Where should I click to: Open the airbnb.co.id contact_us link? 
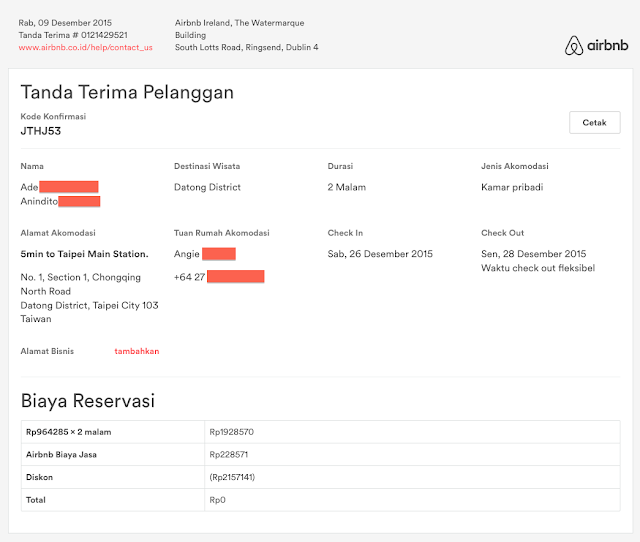(85, 47)
